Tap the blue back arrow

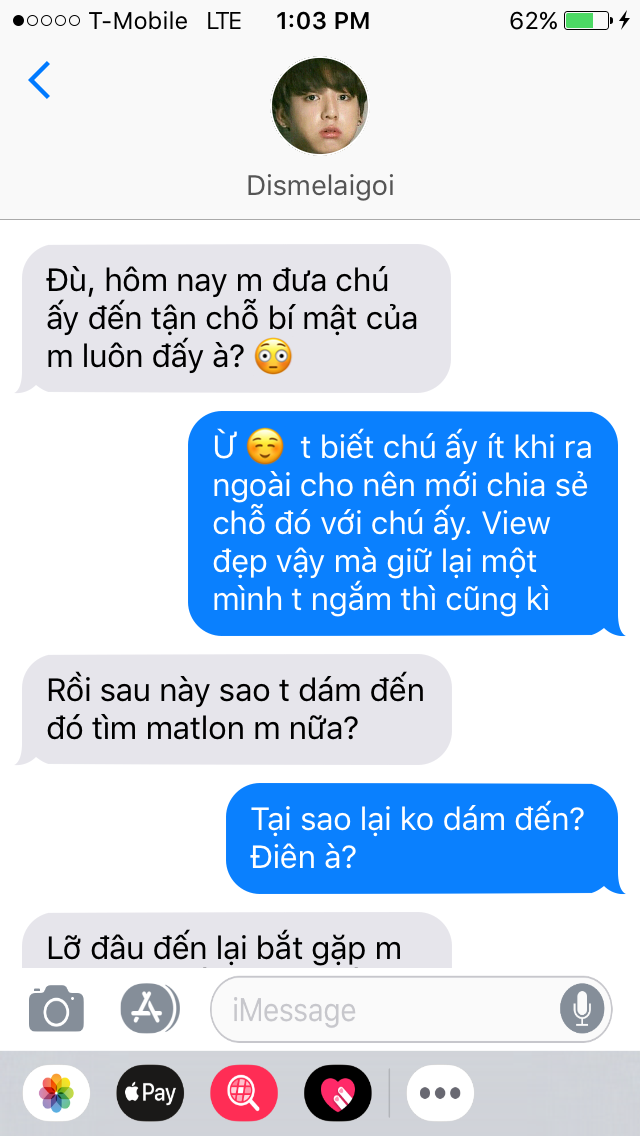39,80
